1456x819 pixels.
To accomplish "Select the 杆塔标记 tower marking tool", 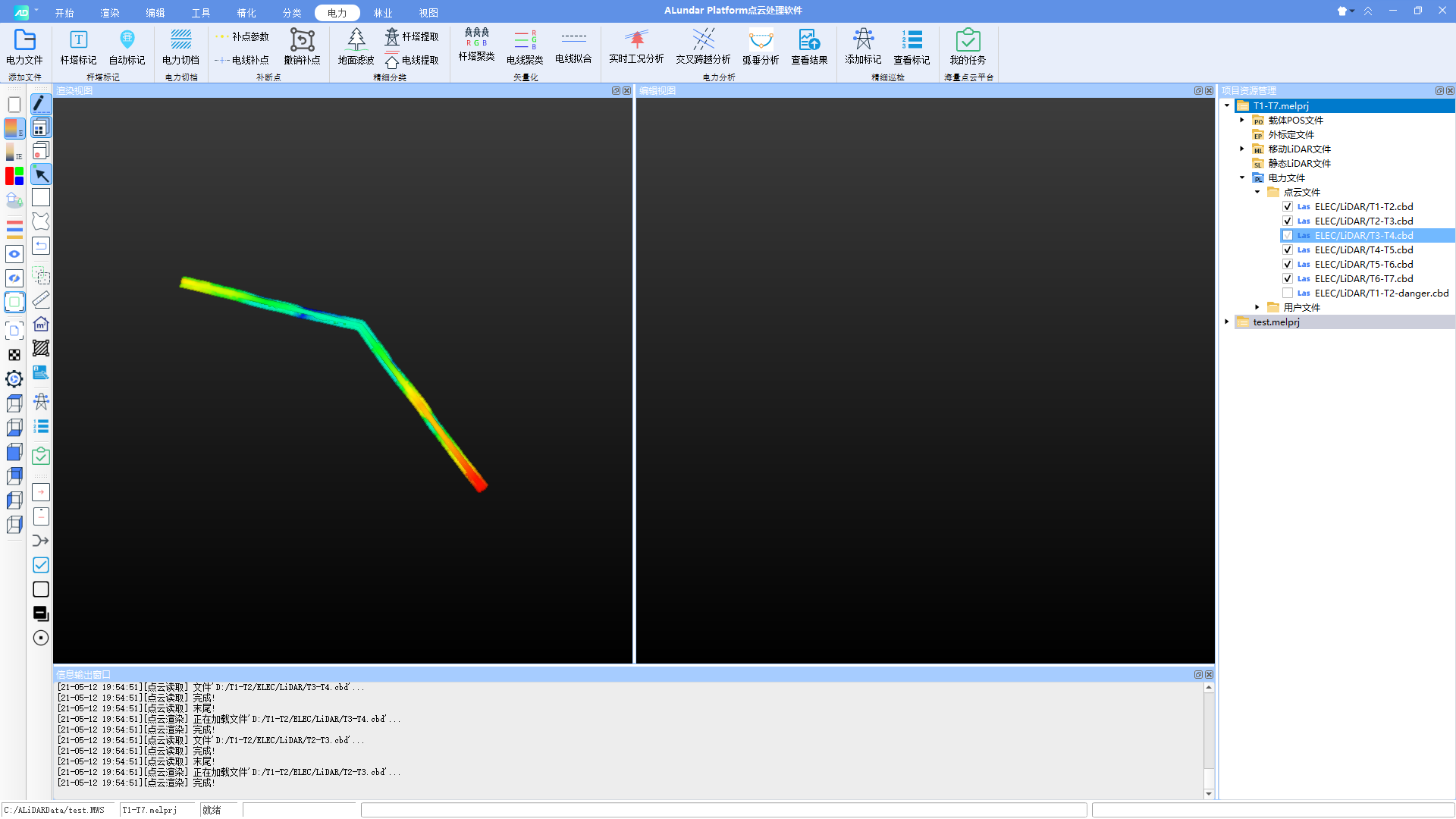I will tap(78, 47).
